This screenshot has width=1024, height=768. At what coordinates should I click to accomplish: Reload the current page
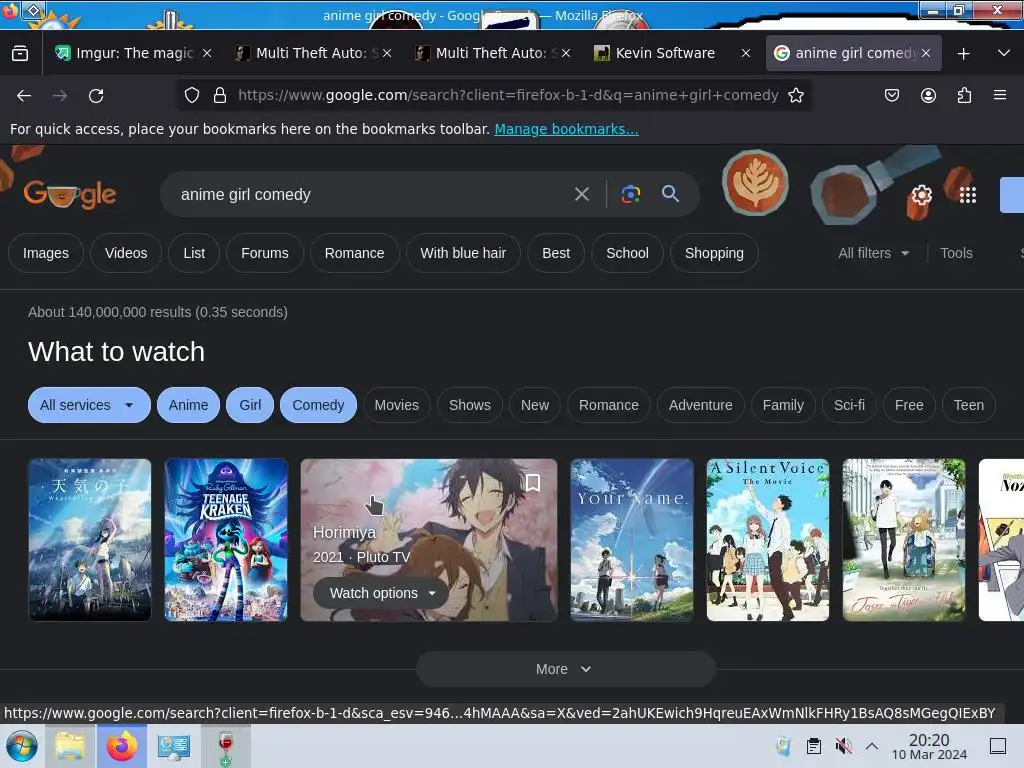[96, 96]
